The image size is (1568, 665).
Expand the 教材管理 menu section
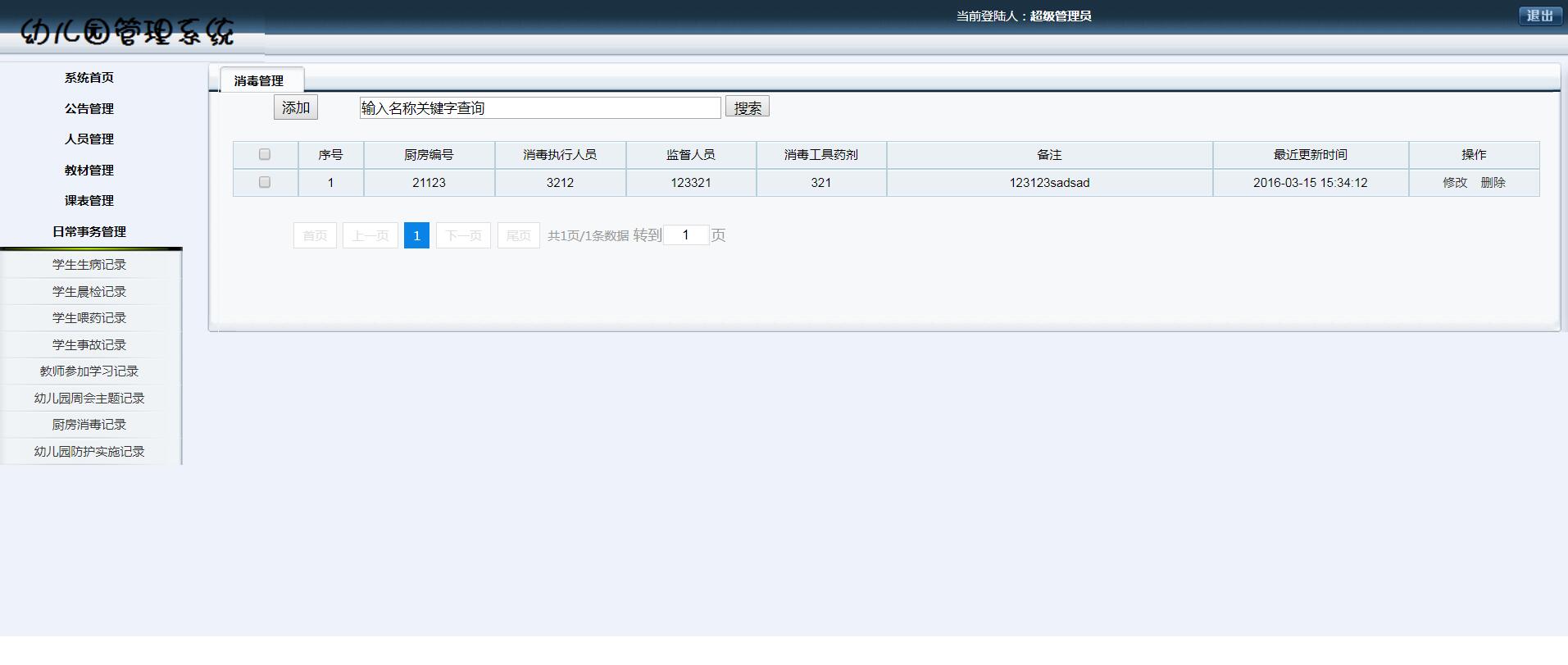[89, 170]
